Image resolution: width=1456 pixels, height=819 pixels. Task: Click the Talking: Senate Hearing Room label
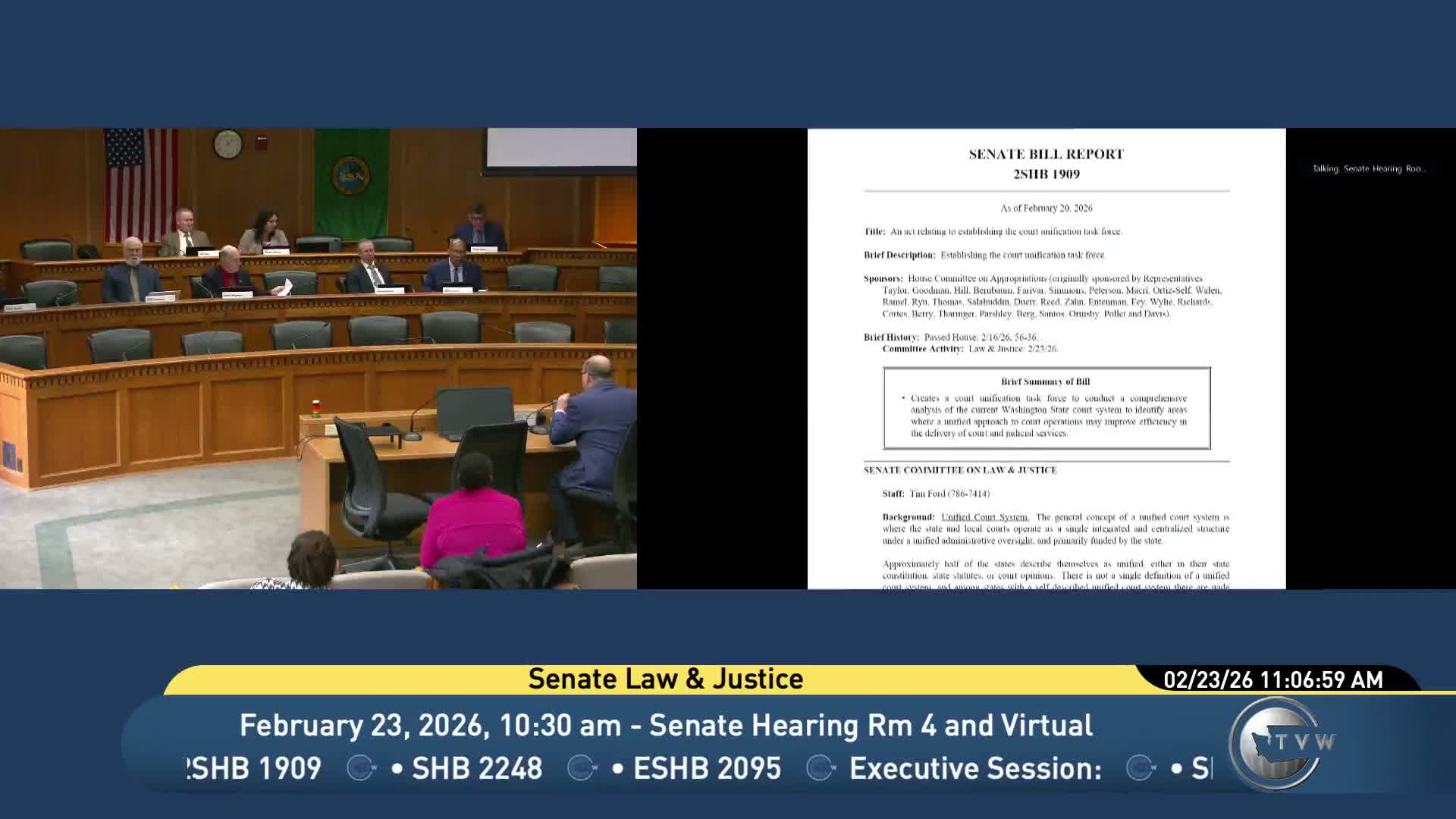[1369, 168]
